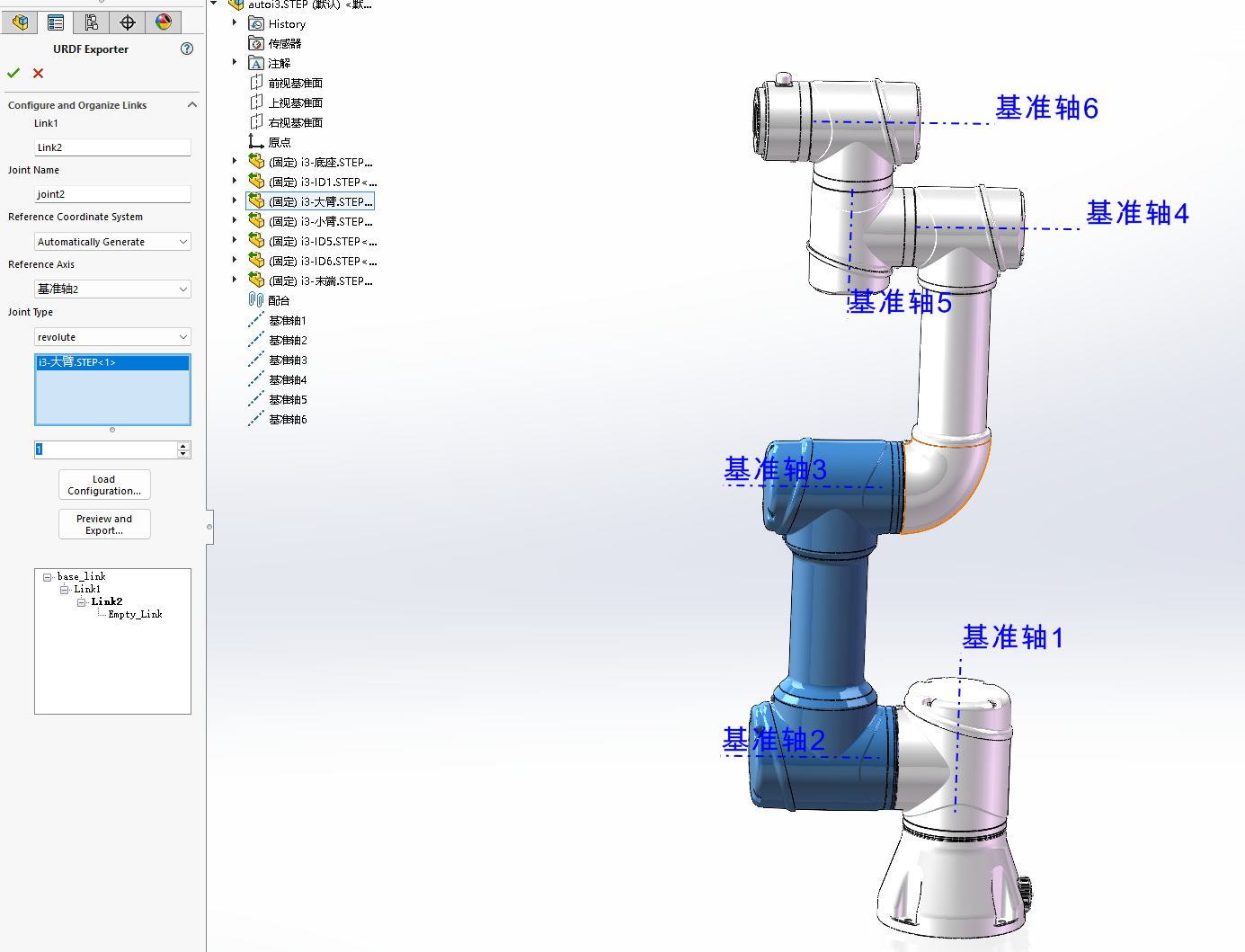Click the DimXpertManager crosshair tab
This screenshot has height=952, width=1245.
pyautogui.click(x=127, y=22)
